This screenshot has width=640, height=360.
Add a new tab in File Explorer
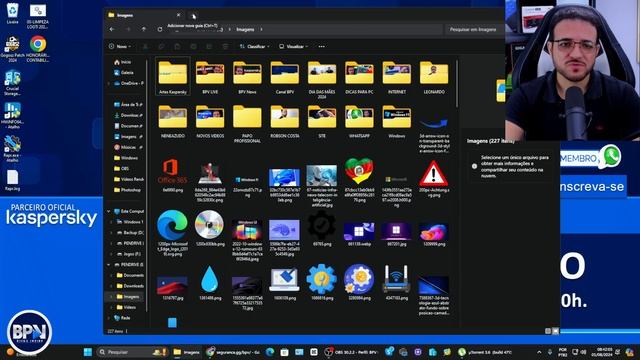click(193, 16)
